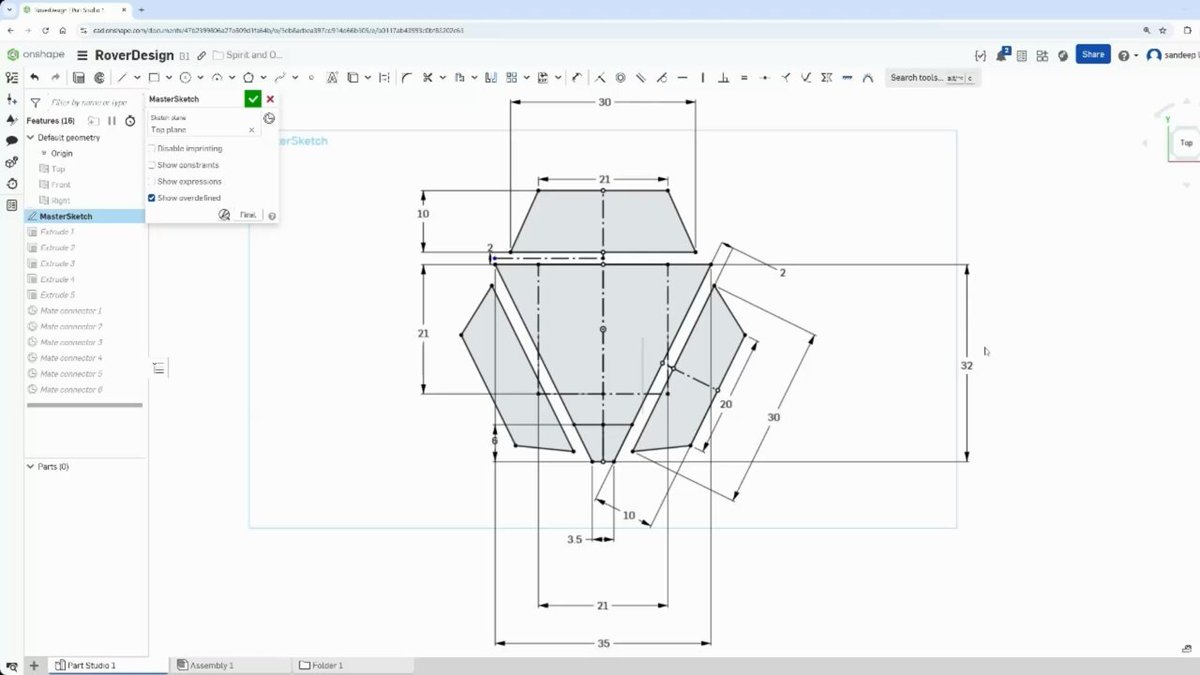Cancel MasterSketch with red X
This screenshot has height=675, width=1200.
pos(270,99)
